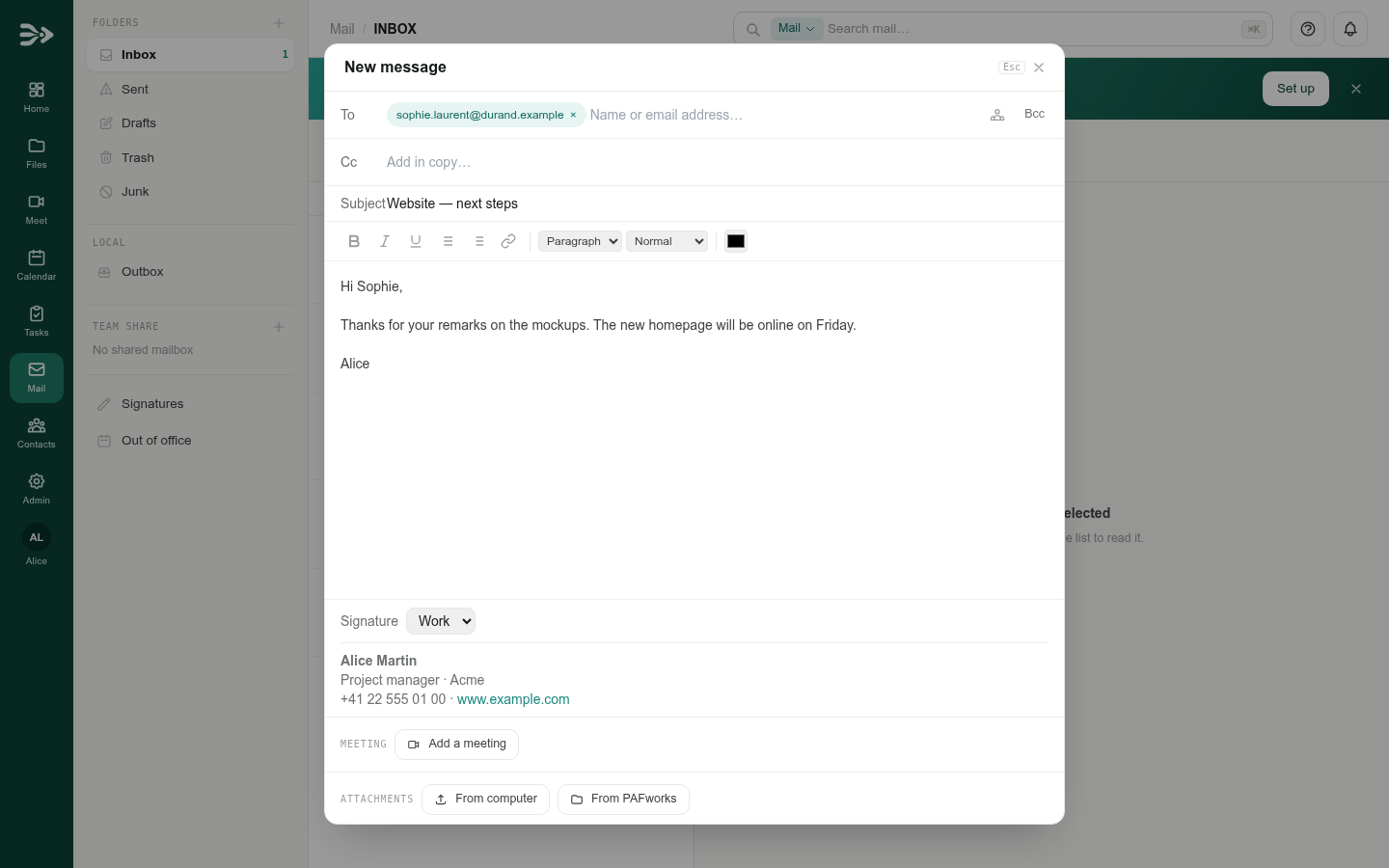
Task: Toggle italic formatting in the composer
Action: [x=385, y=241]
